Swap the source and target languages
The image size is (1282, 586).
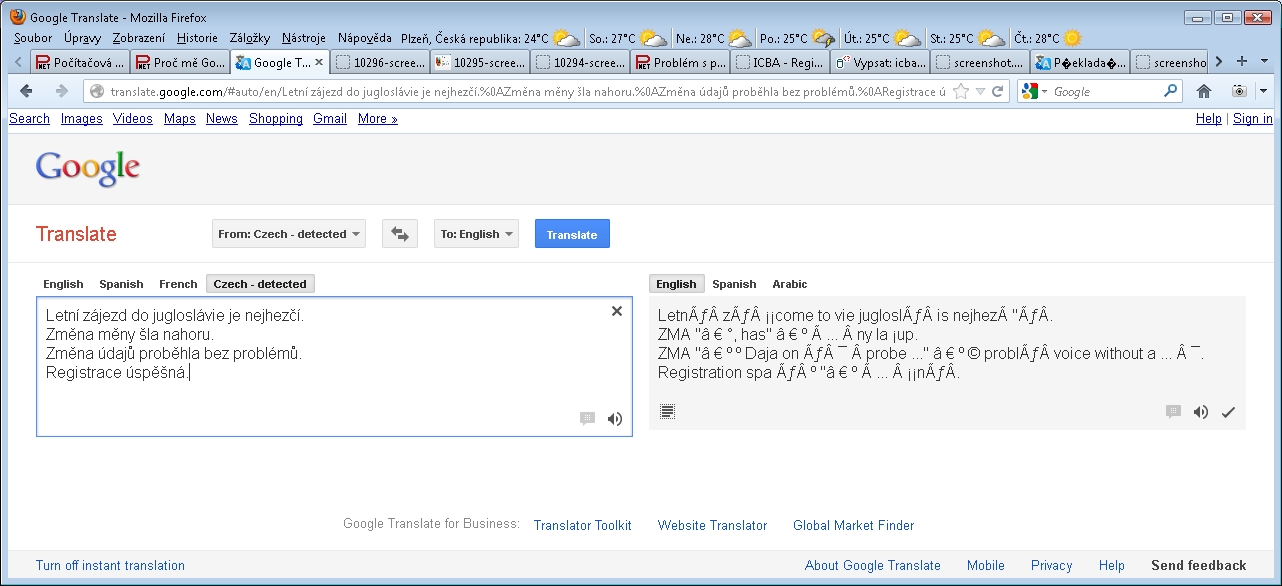pos(400,234)
